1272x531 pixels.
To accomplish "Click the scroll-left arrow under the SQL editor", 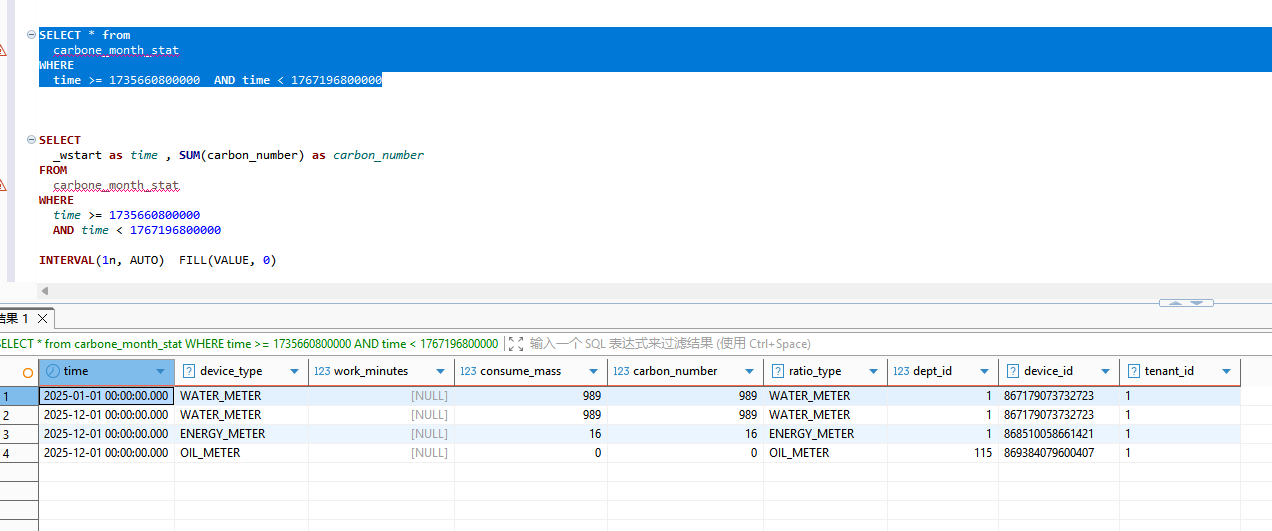I will point(44,291).
